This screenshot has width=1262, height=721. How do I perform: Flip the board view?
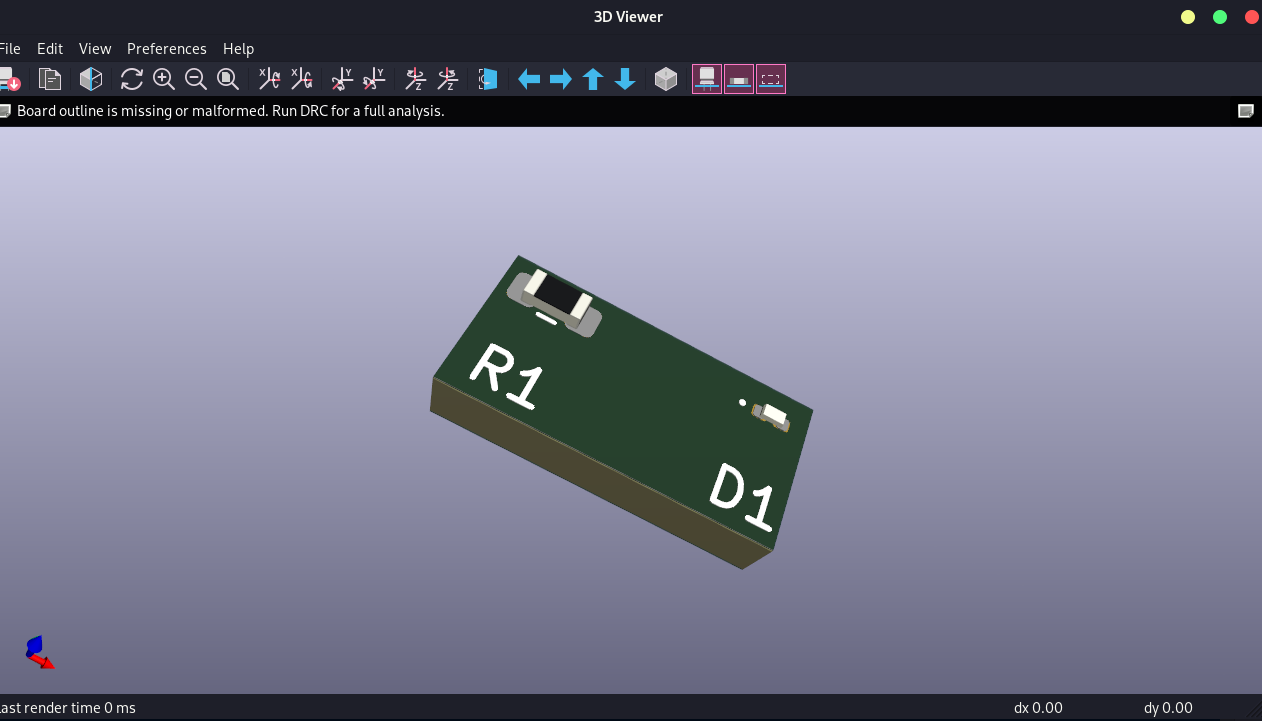[487, 79]
